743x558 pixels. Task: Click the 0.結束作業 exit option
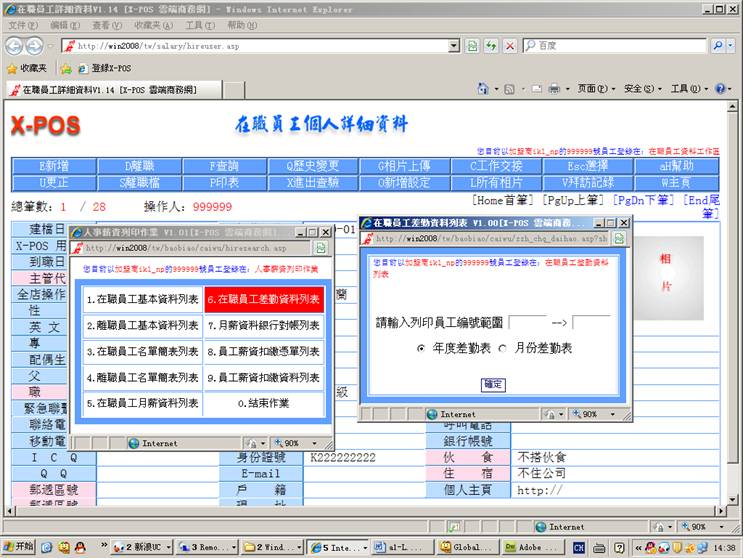click(264, 403)
